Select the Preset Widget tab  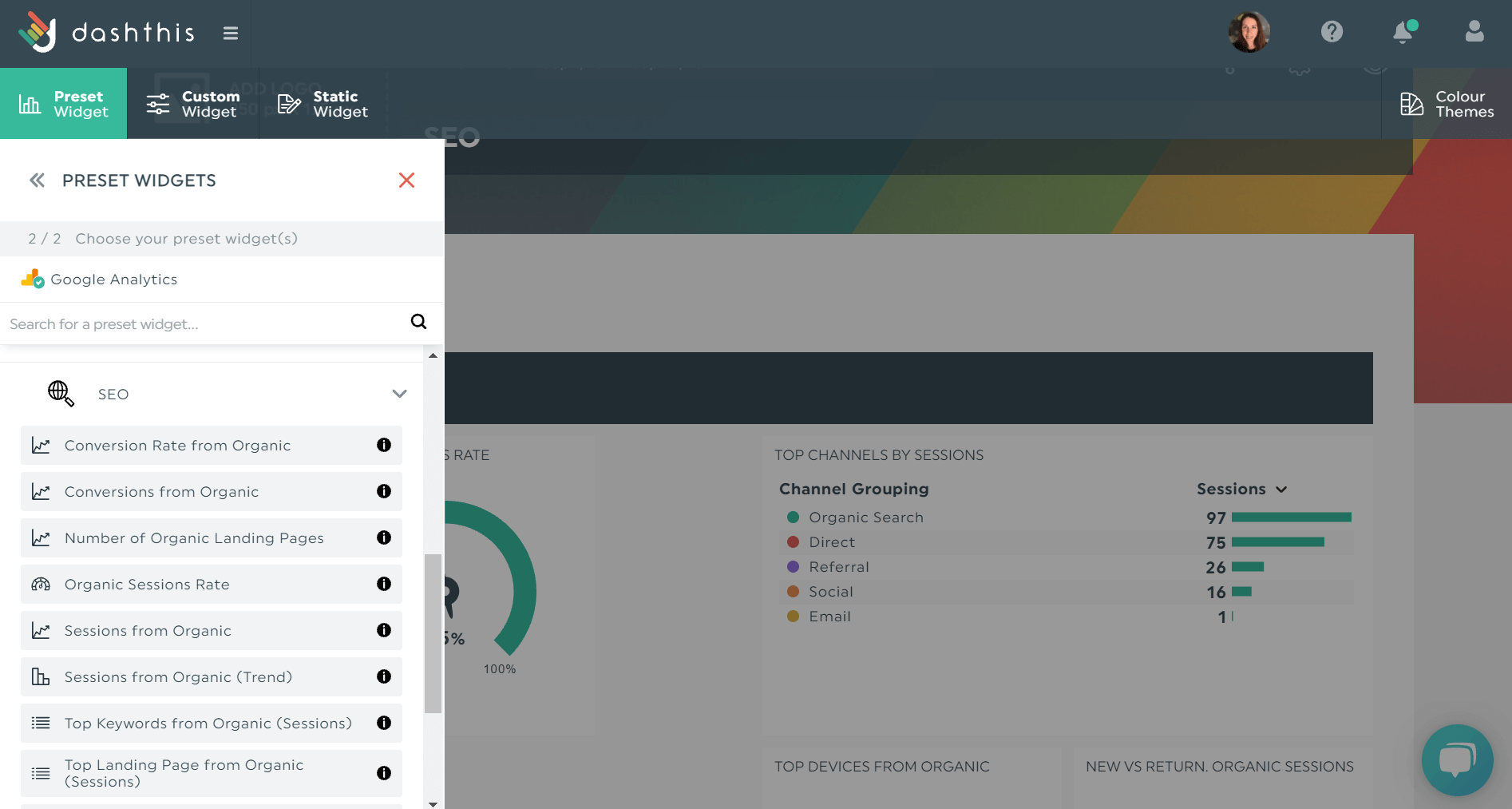63,104
